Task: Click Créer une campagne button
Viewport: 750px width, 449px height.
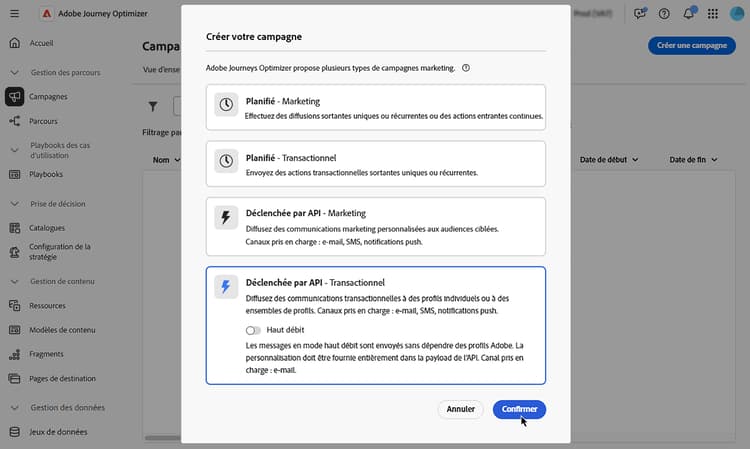Action: click(x=692, y=45)
